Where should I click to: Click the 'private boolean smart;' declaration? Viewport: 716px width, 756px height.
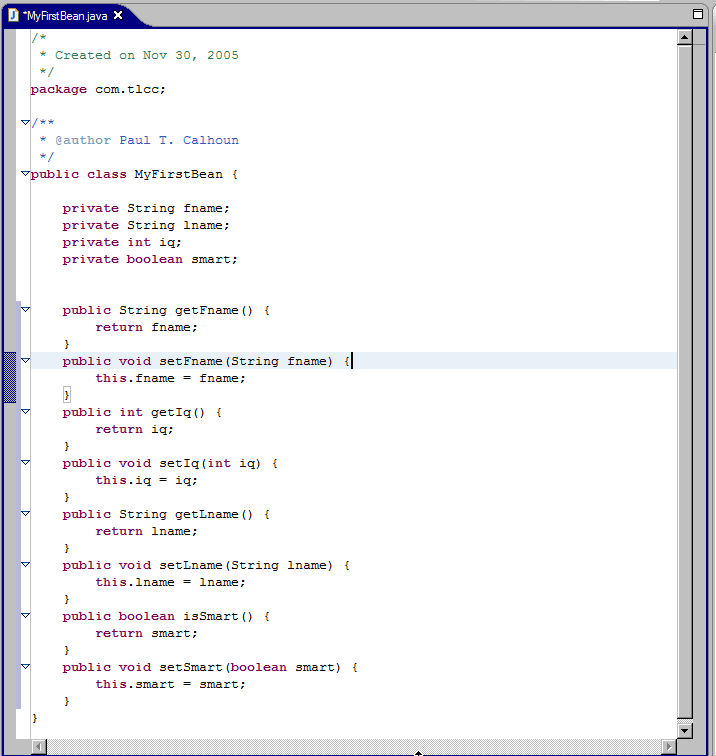pyautogui.click(x=150, y=259)
